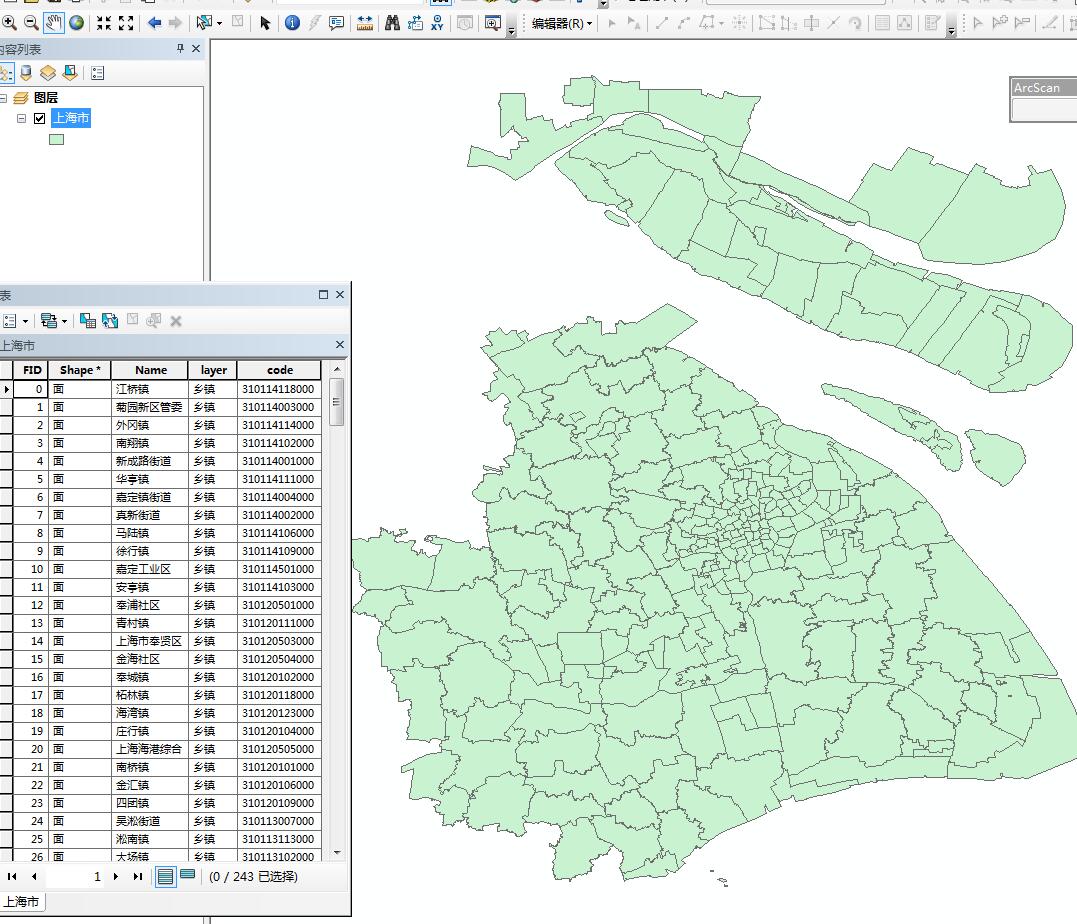The width and height of the screenshot is (1077, 924).
Task: Click List By Source in the contents panel
Action: (x=24, y=71)
